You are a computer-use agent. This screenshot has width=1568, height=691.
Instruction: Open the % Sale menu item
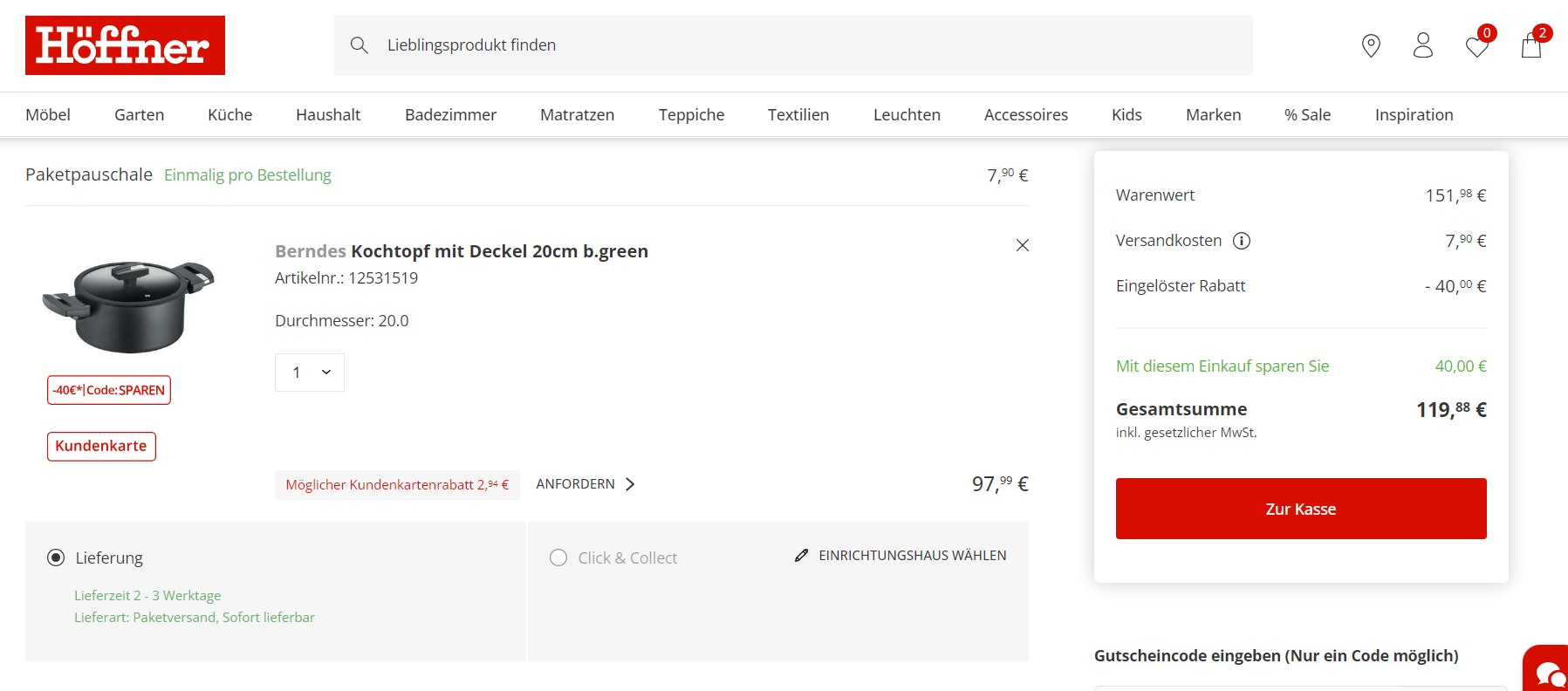click(x=1307, y=115)
